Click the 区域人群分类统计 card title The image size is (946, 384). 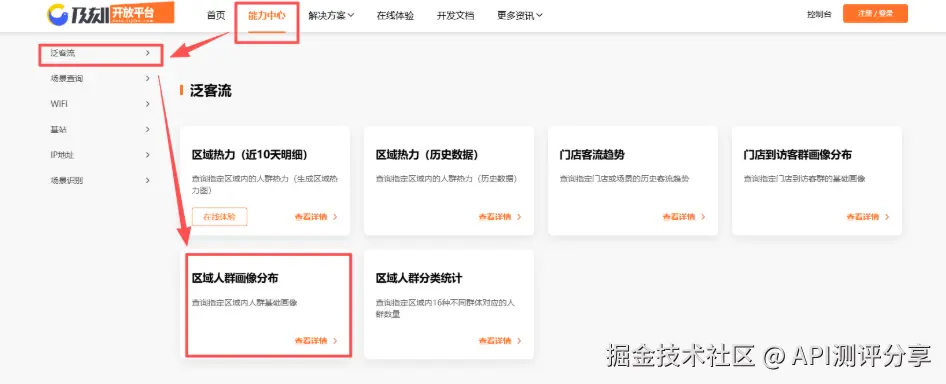click(419, 278)
